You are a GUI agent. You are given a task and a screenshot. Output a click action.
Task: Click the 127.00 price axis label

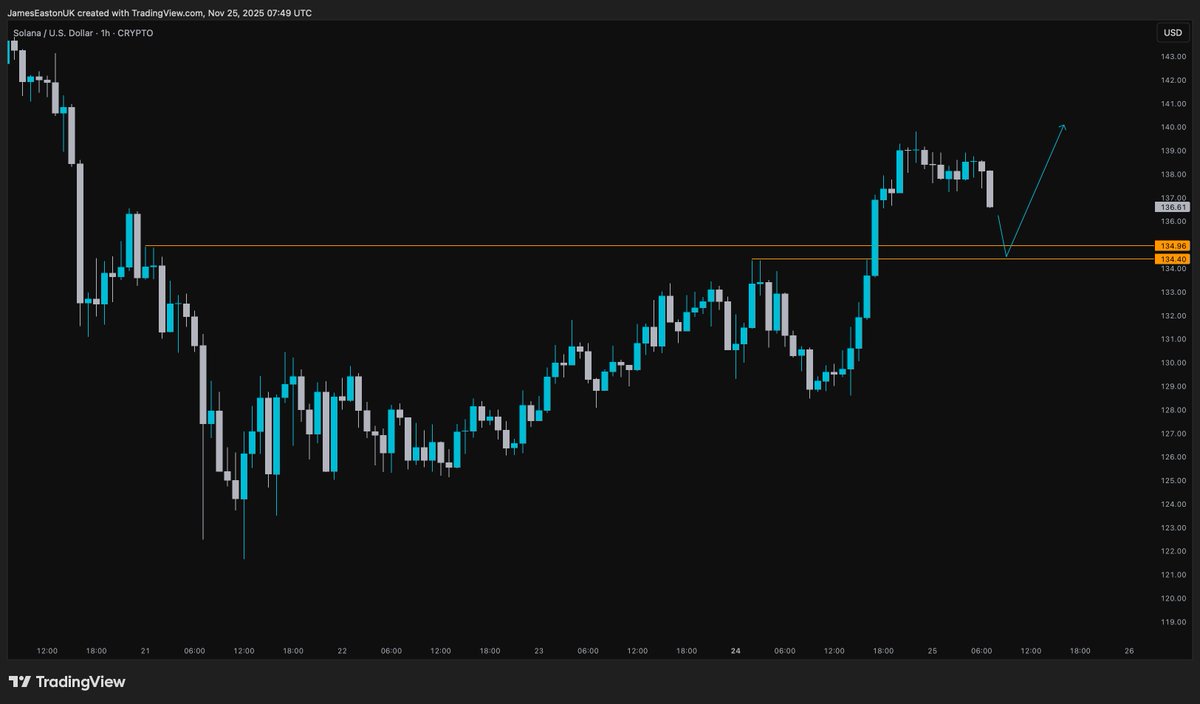tap(1172, 434)
